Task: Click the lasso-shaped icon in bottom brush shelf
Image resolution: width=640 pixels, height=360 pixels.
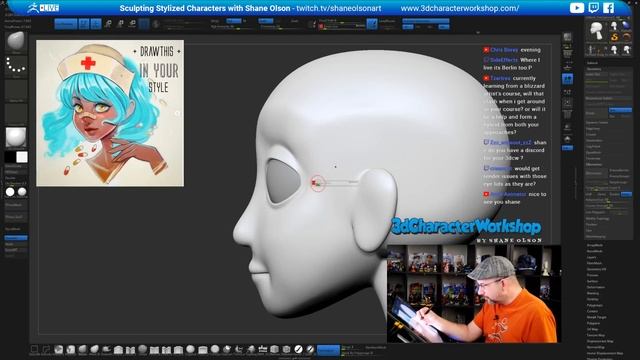Action: pos(47,349)
